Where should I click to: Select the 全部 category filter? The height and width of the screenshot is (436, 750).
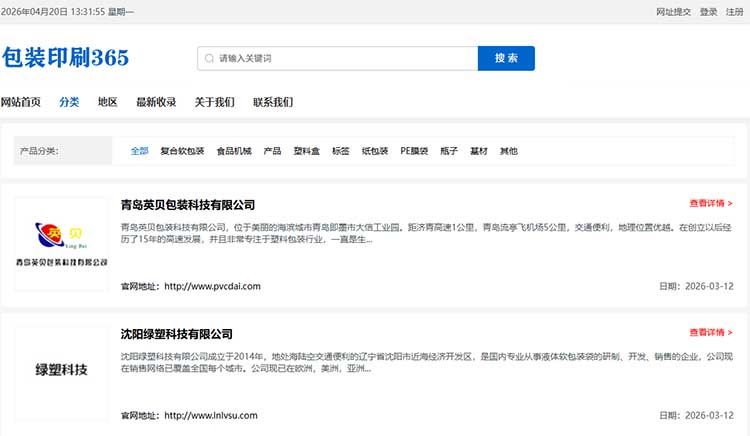139,152
